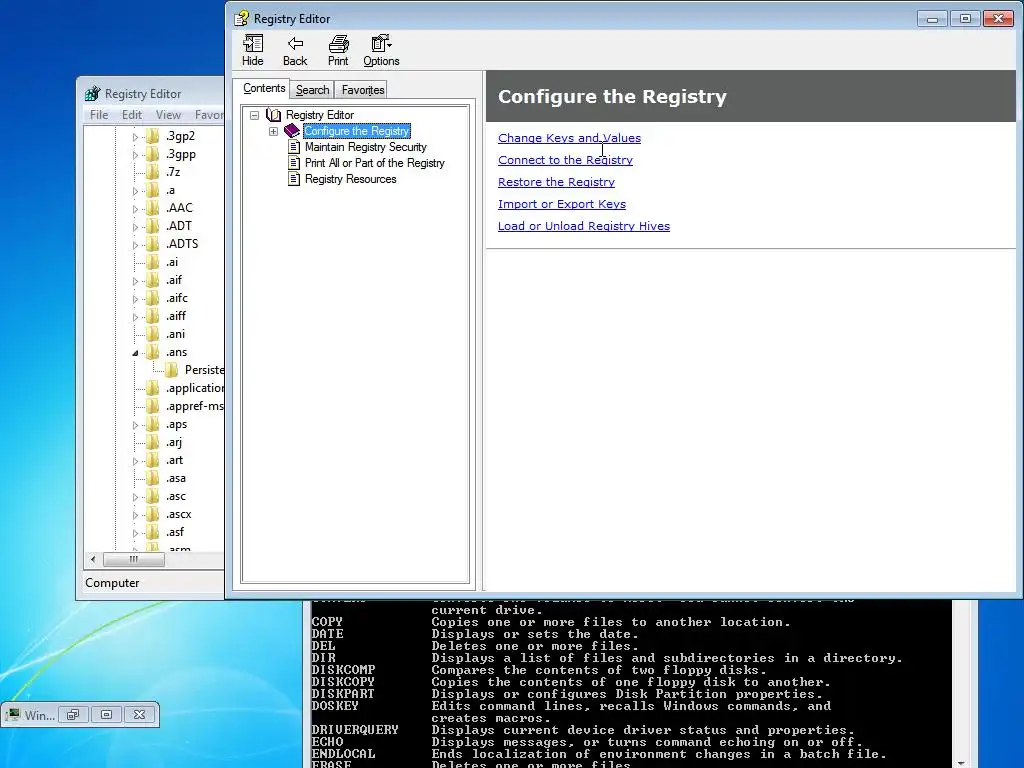1024x768 pixels.
Task: Switch to the Contents tab
Action: (x=264, y=88)
